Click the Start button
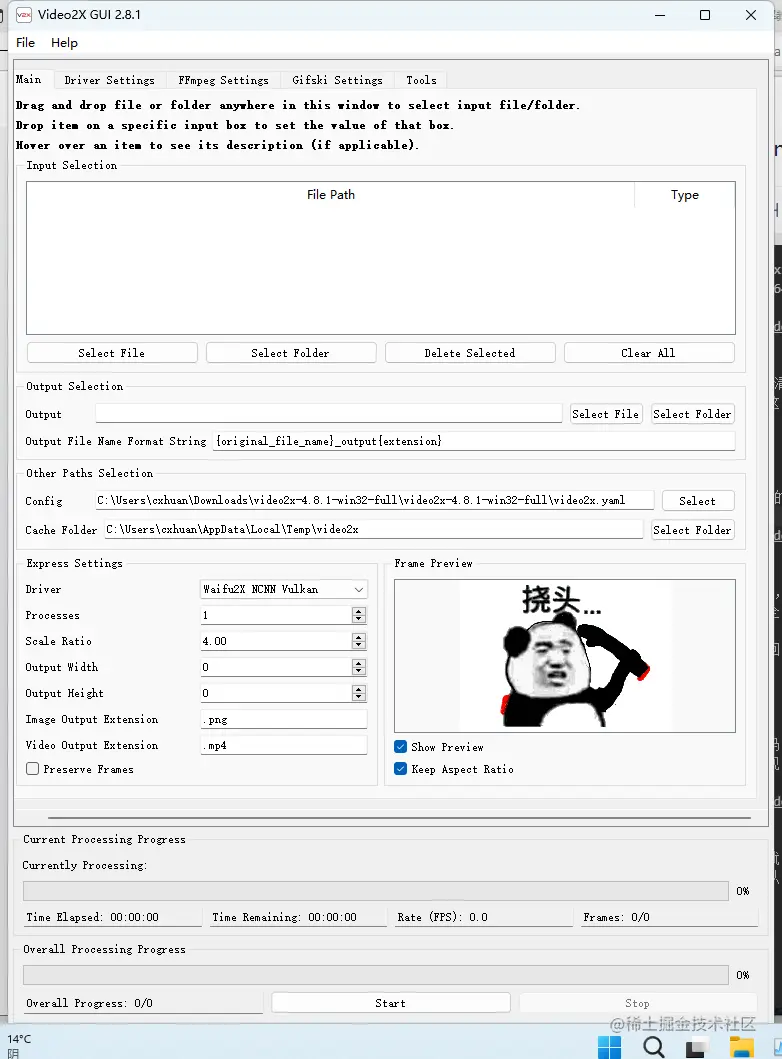 coord(391,1003)
